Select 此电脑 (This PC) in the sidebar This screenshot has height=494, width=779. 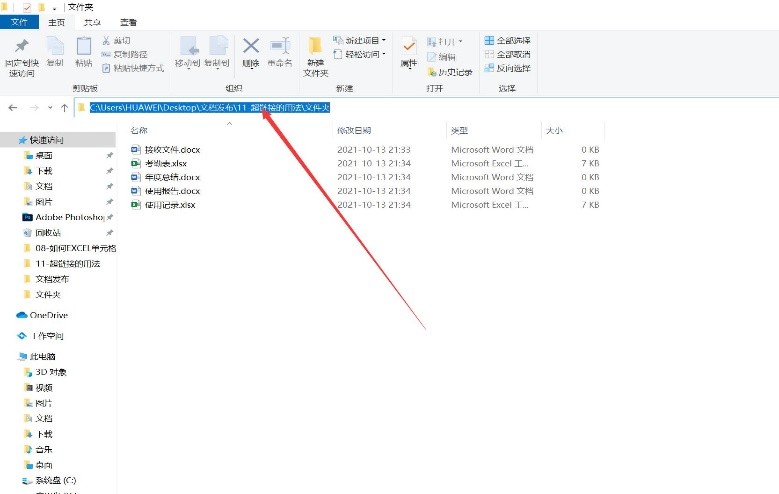37,356
